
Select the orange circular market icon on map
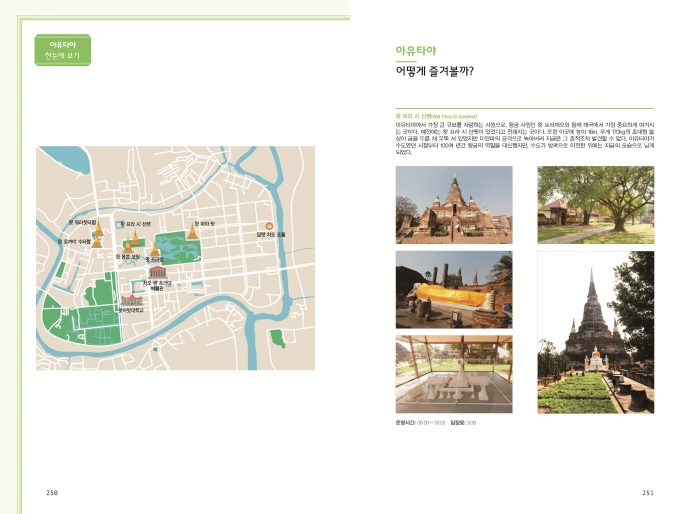pyautogui.click(x=268, y=225)
